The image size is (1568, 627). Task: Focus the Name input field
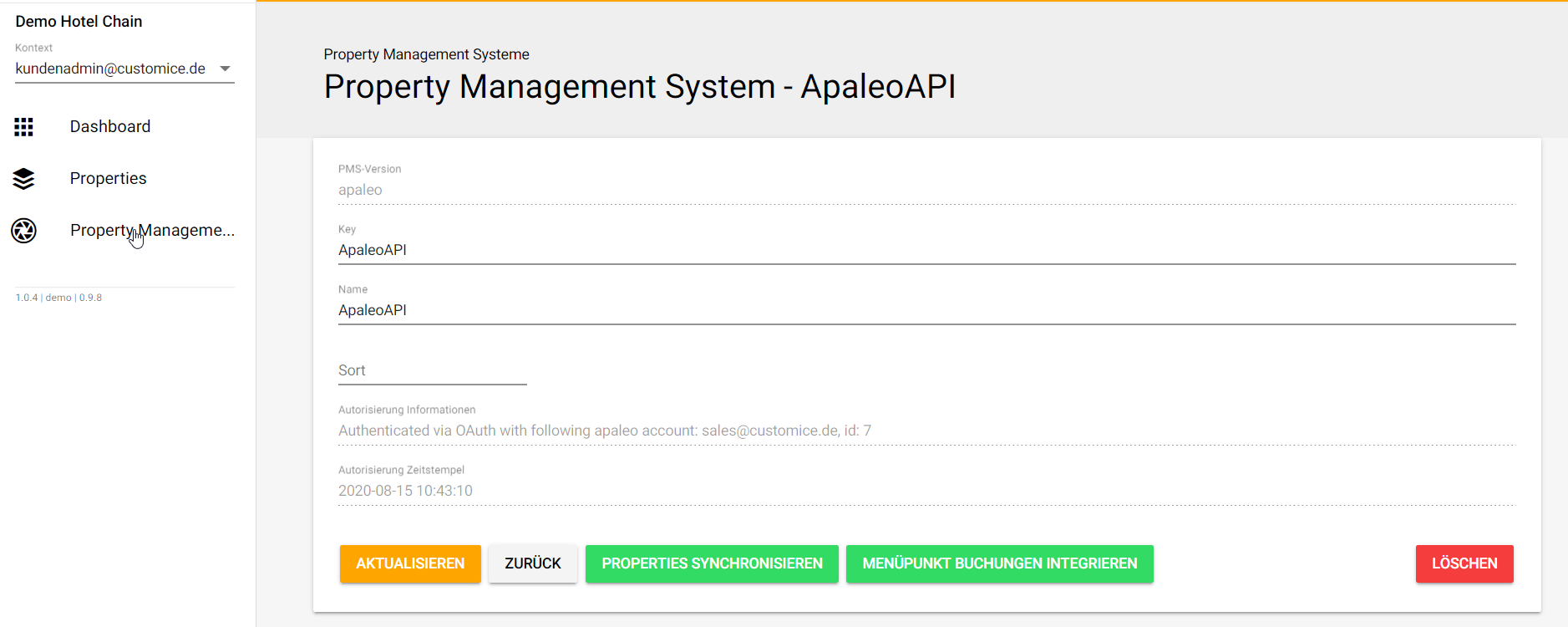926,310
